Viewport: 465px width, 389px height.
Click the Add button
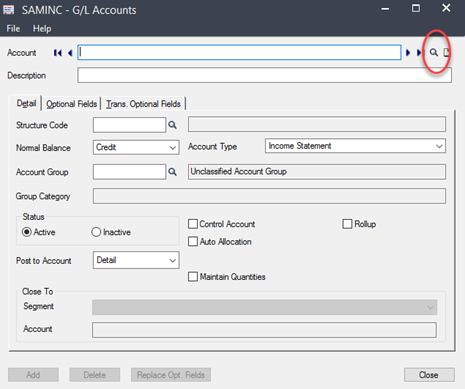tap(33, 375)
